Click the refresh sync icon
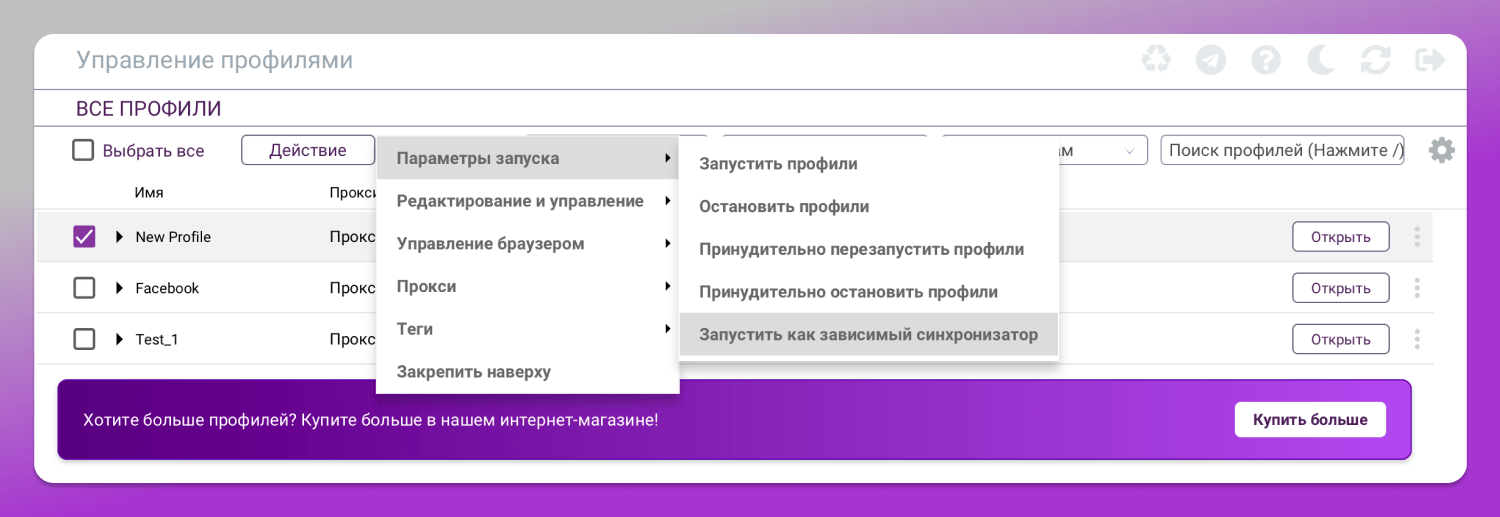1500x517 pixels. pos(1376,60)
